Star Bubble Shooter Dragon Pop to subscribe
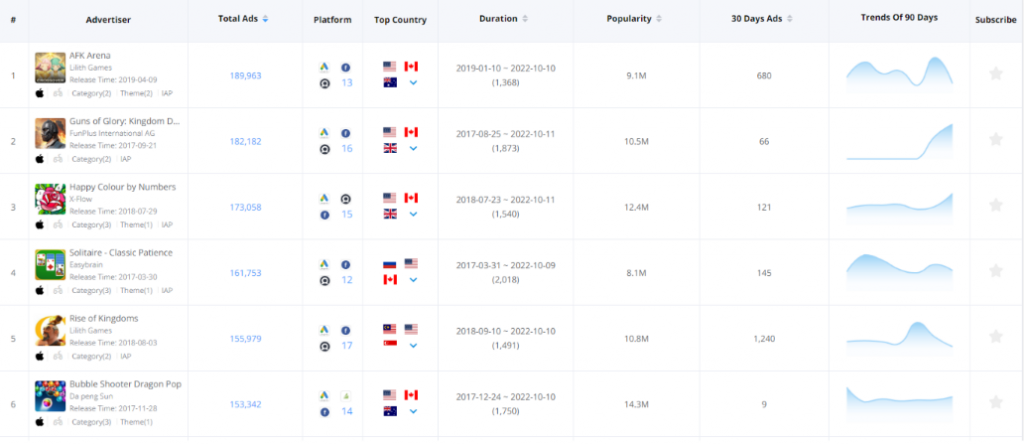Screen dimensions: 1024x445 click(995, 402)
